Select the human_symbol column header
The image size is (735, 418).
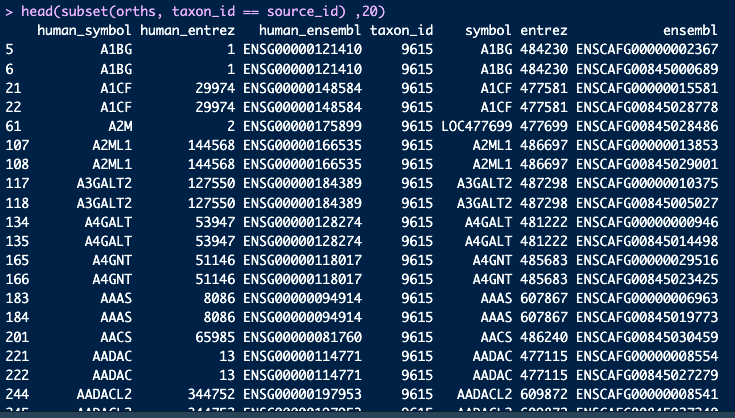click(x=84, y=31)
